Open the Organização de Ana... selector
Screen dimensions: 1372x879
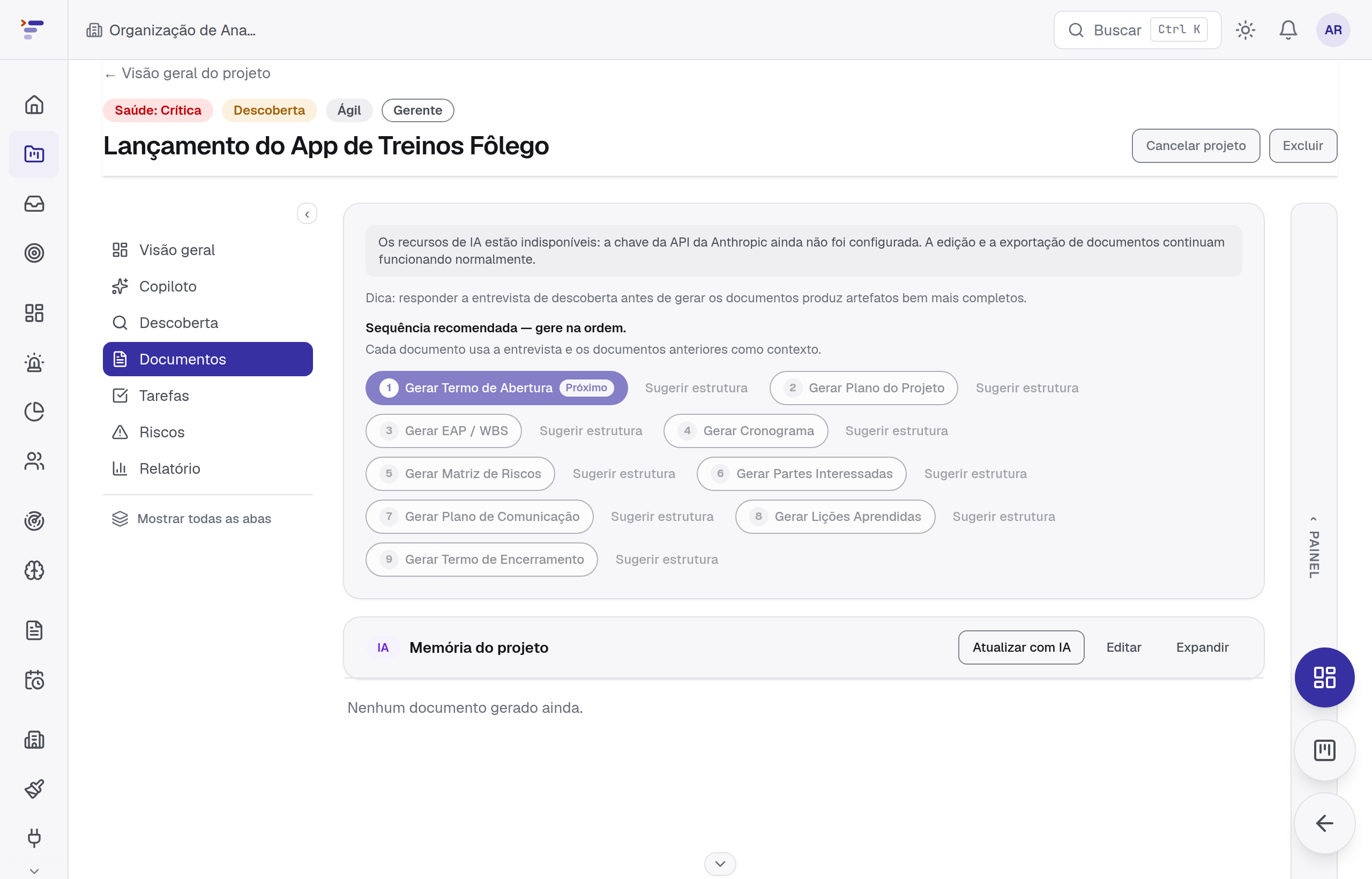click(171, 29)
